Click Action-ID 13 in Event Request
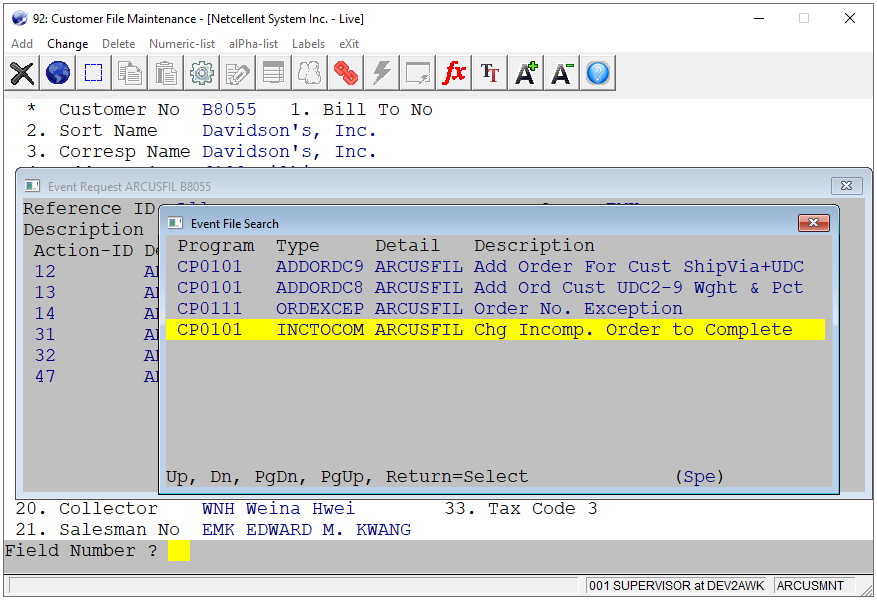 (x=45, y=292)
